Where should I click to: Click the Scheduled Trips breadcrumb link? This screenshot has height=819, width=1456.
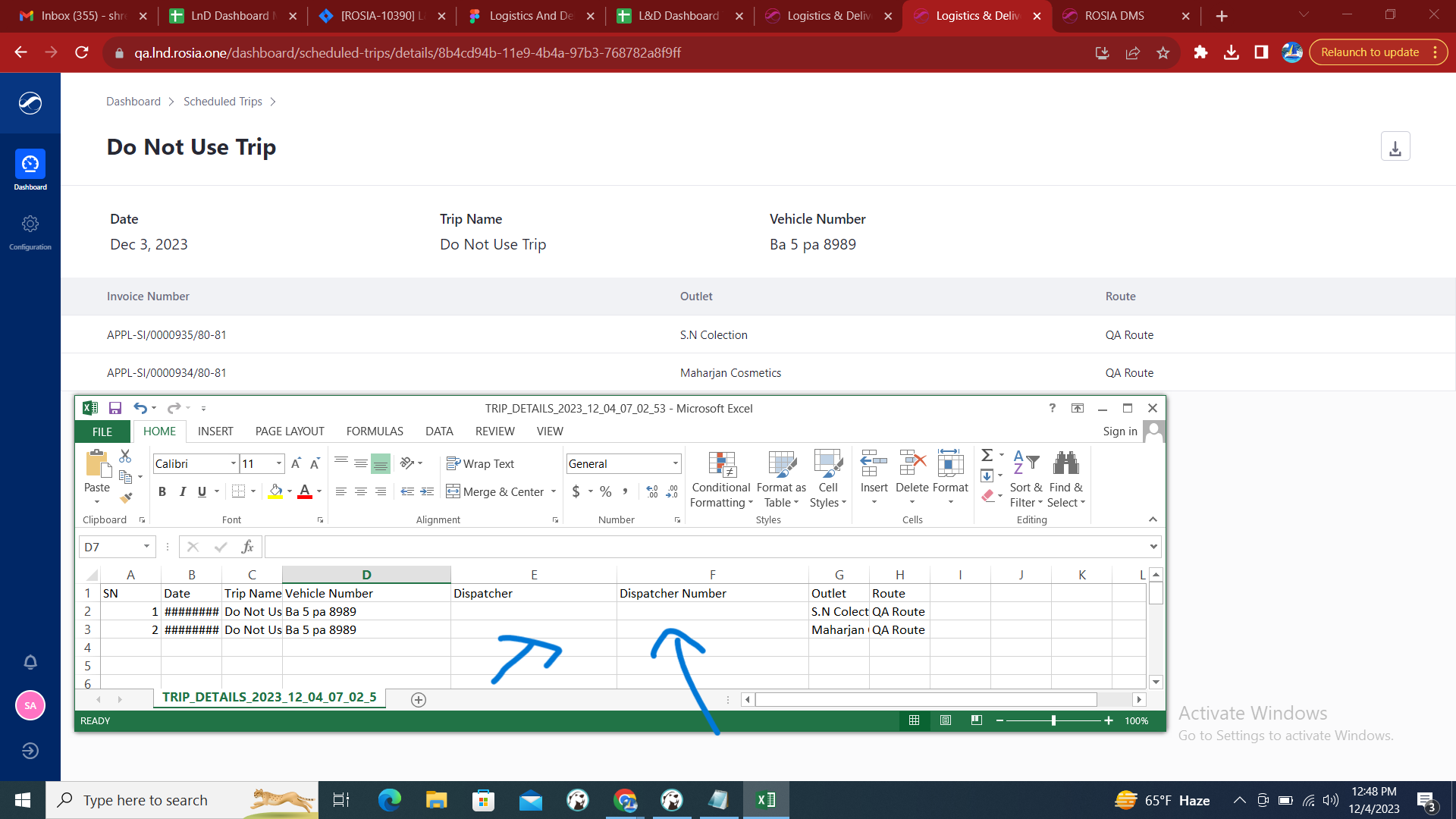223,102
